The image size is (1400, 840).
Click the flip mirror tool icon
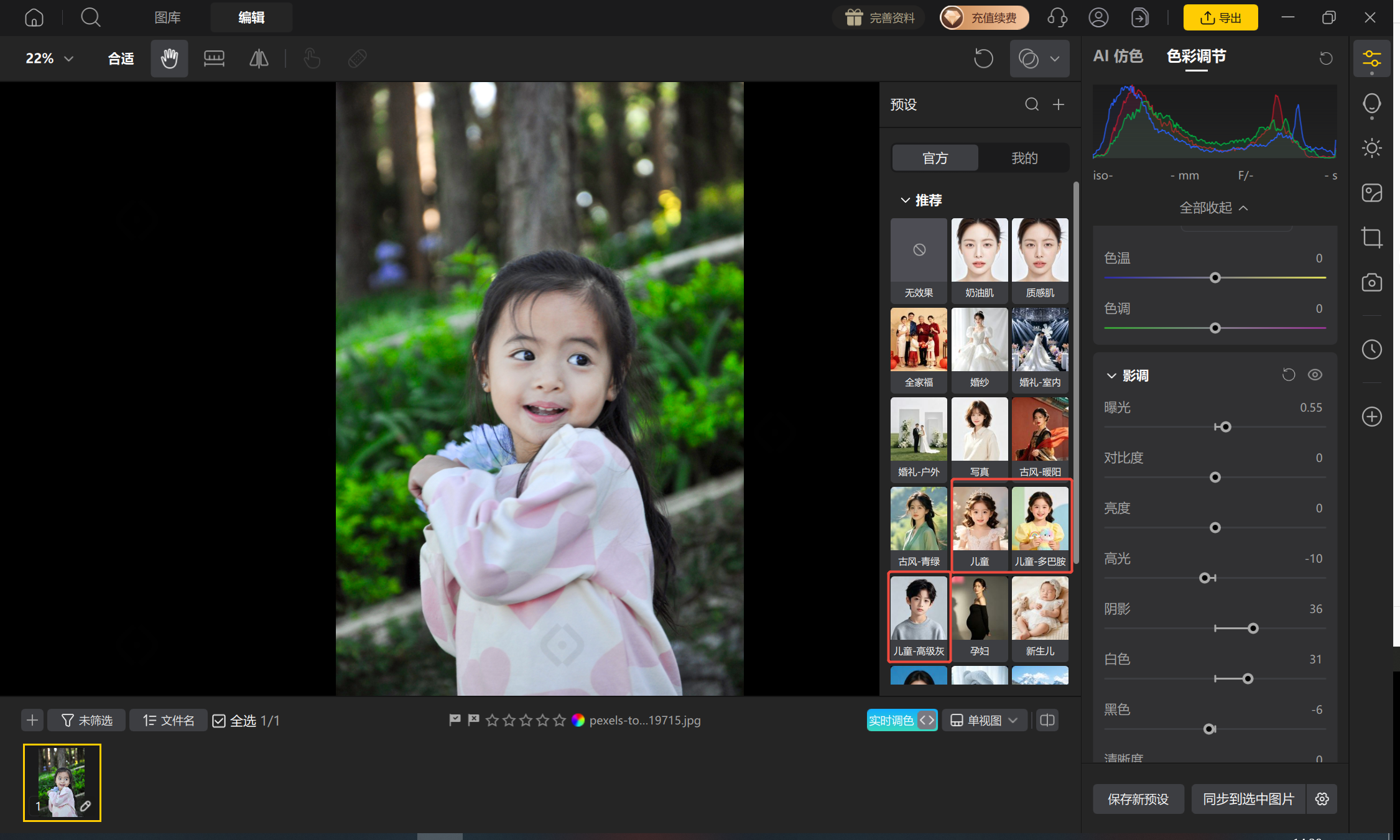[259, 58]
